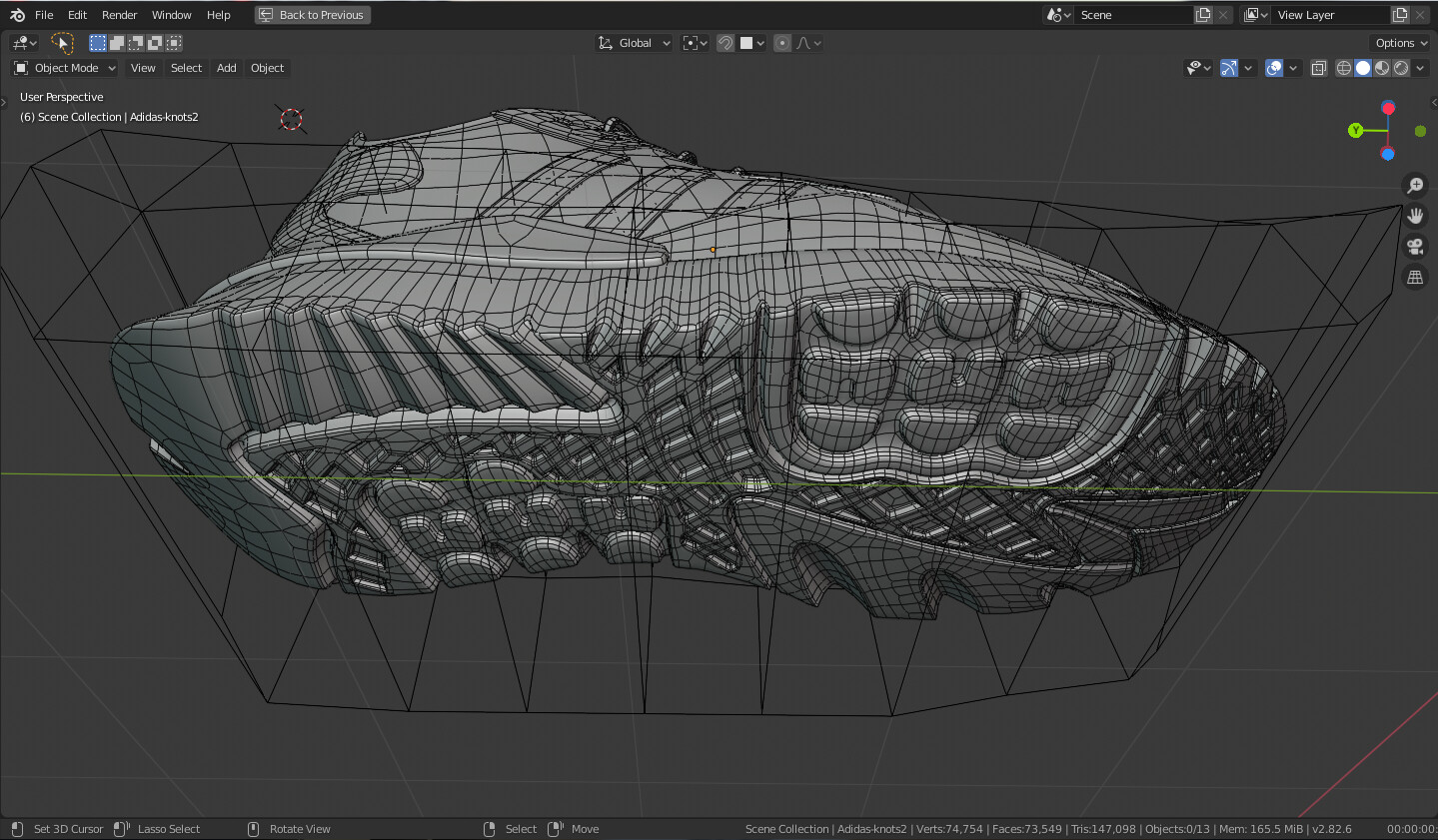Click the zoom view gizmo
The height and width of the screenshot is (840, 1438).
1415,185
